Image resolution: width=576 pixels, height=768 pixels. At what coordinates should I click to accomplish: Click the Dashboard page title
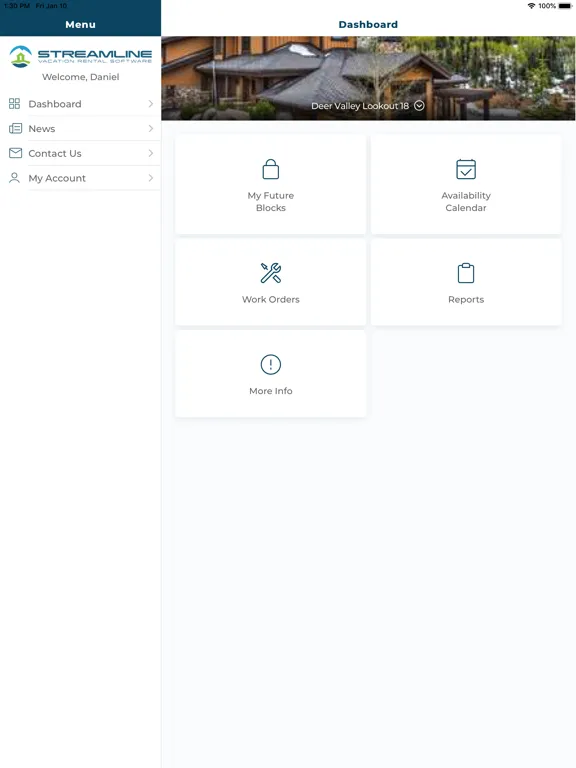pyautogui.click(x=368, y=24)
